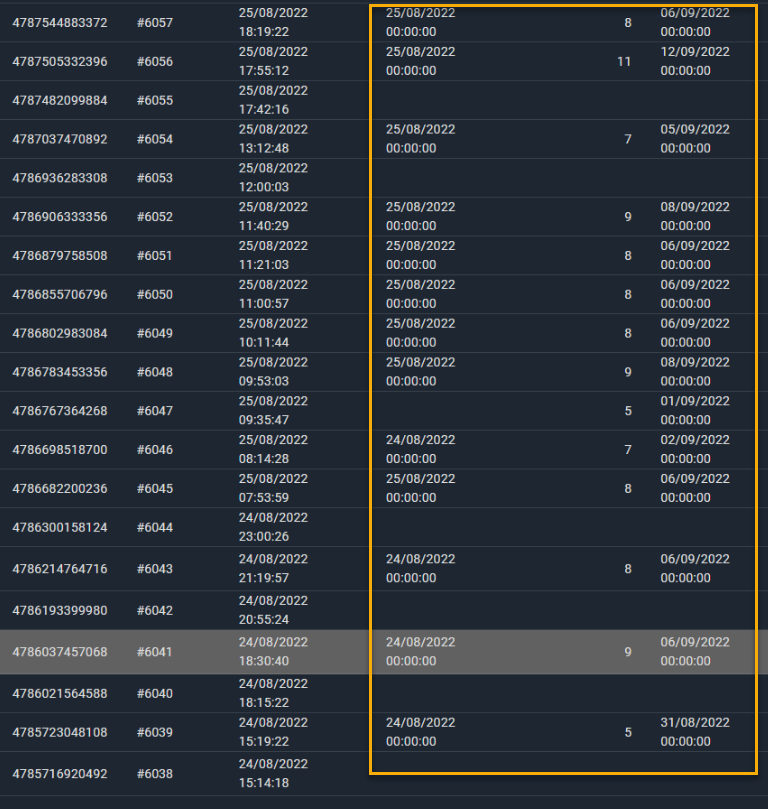Screen dimensions: 768x809
Task: Open order #6056 in the list
Action: coord(154,61)
